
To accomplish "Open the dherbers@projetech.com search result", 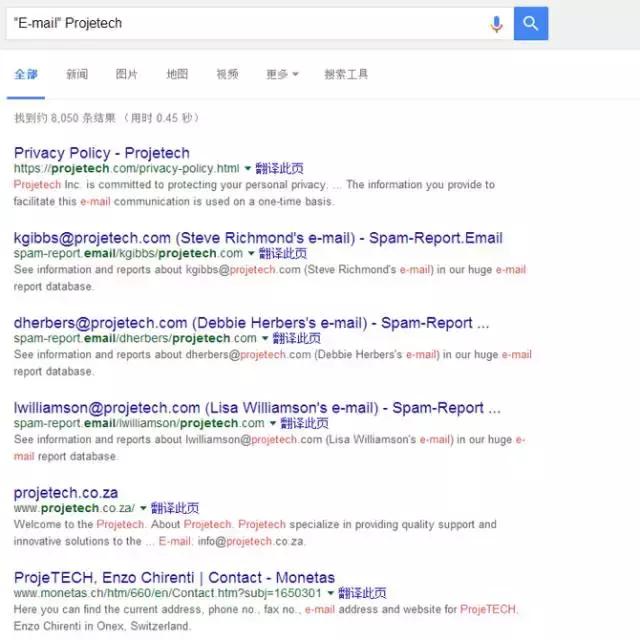I will point(251,323).
